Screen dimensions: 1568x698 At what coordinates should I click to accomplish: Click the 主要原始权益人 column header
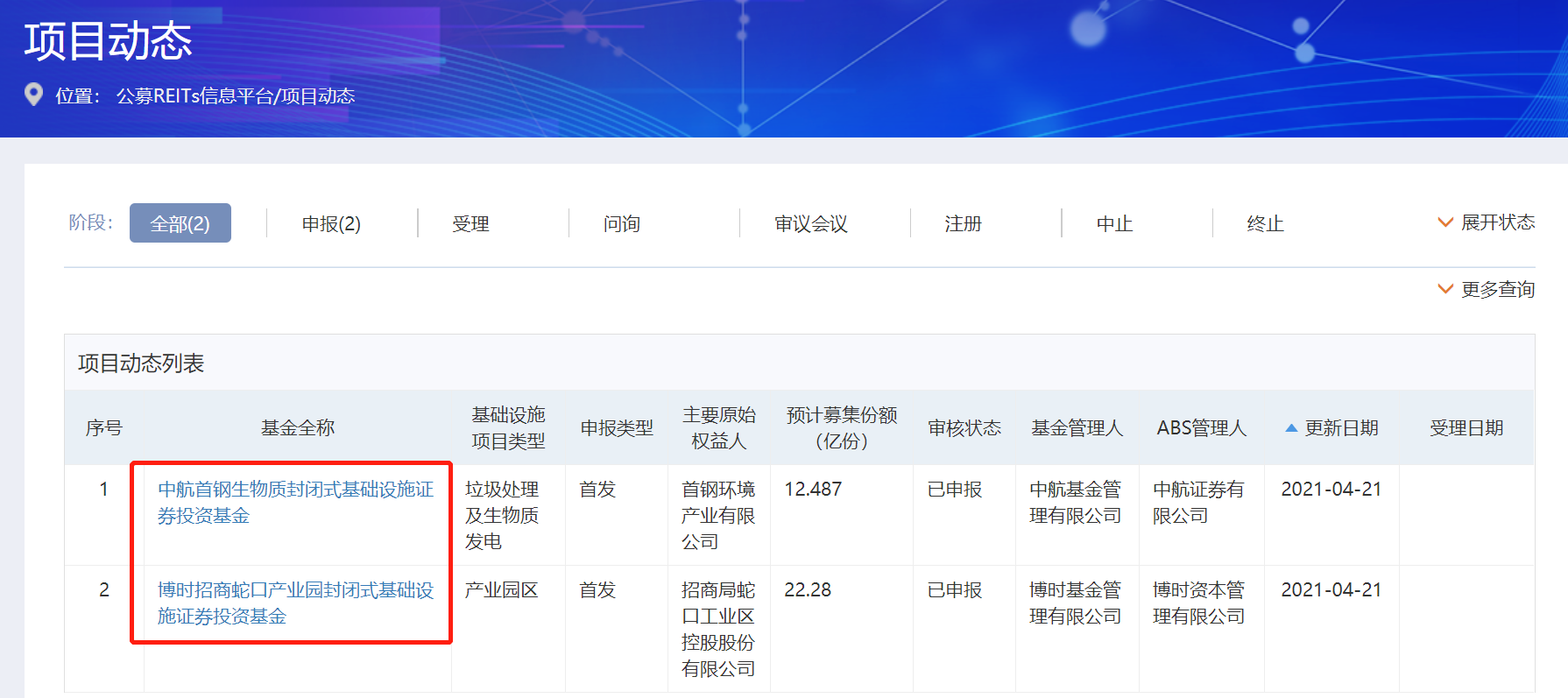(719, 428)
